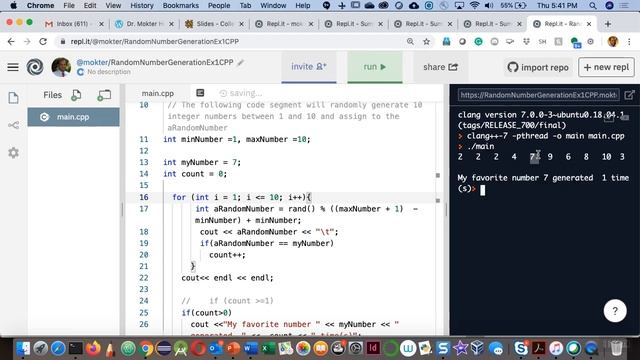
Task: Open the help question mark button
Action: tap(615, 311)
